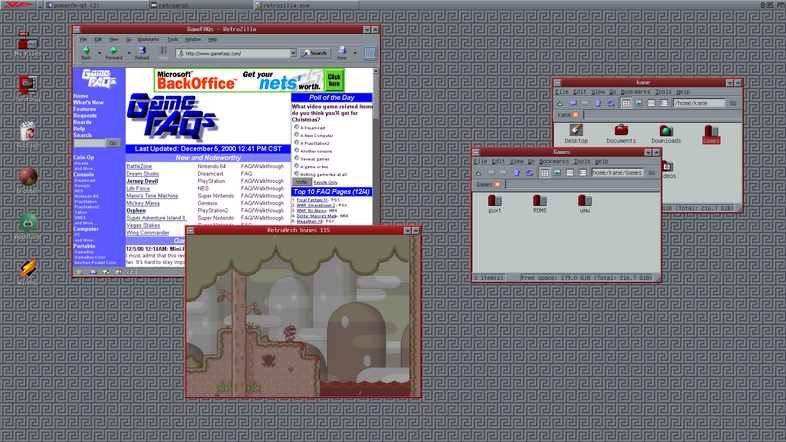Select 'A PlayStation2' poll option
786x442 pixels.
296,143
